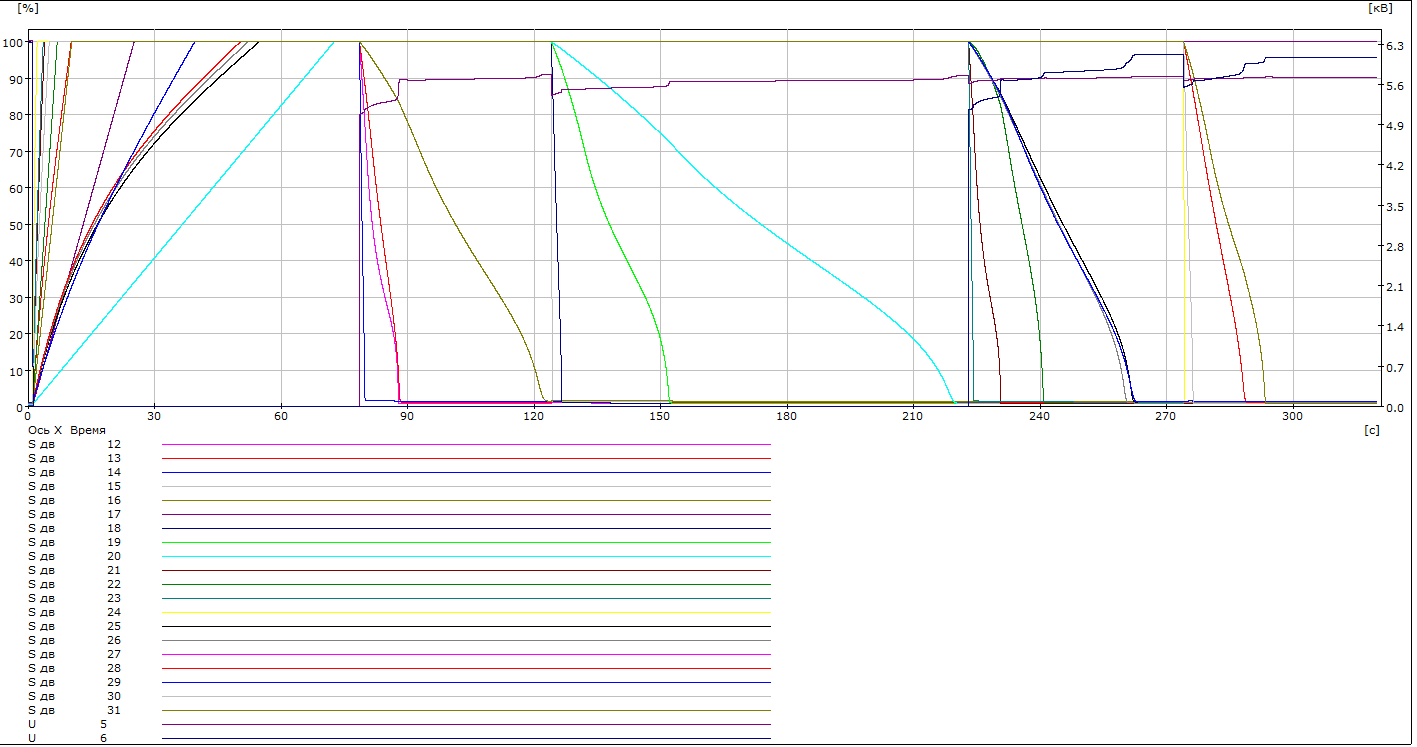
Task: Click the 50 mark on the percent axis
Action: point(14,225)
